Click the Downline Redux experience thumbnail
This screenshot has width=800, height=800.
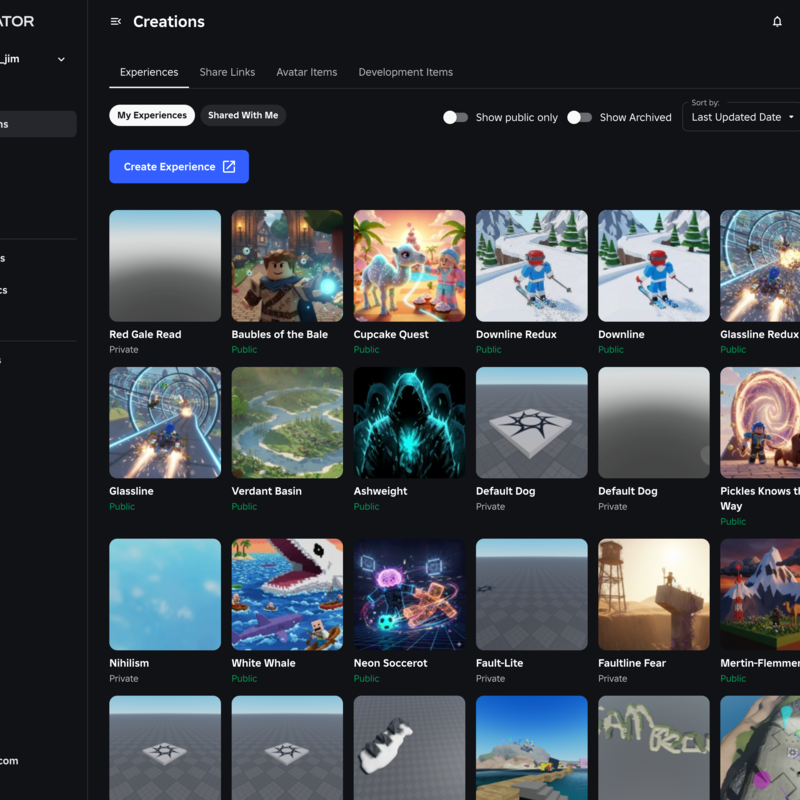[531, 265]
